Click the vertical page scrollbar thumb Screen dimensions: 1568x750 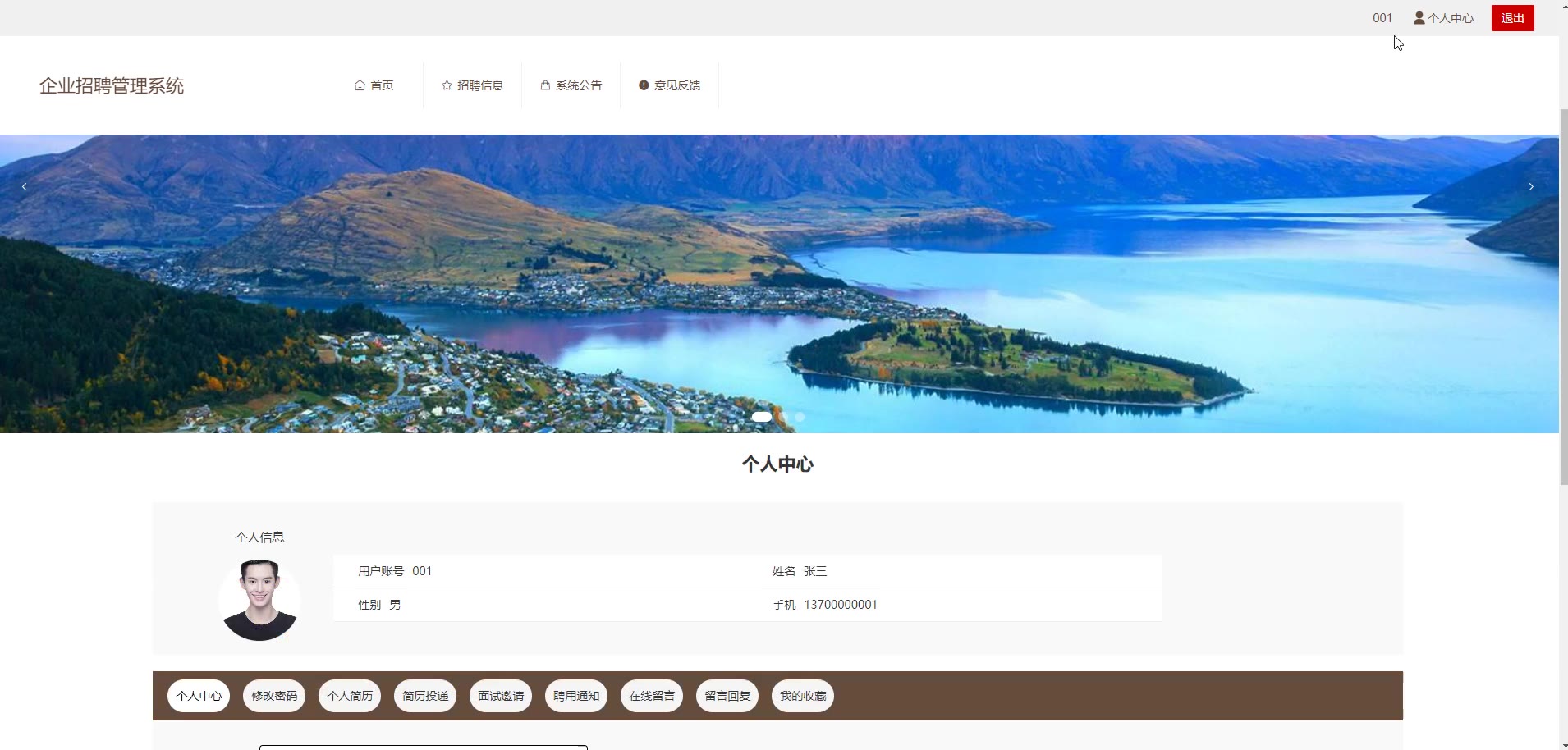point(1563,295)
